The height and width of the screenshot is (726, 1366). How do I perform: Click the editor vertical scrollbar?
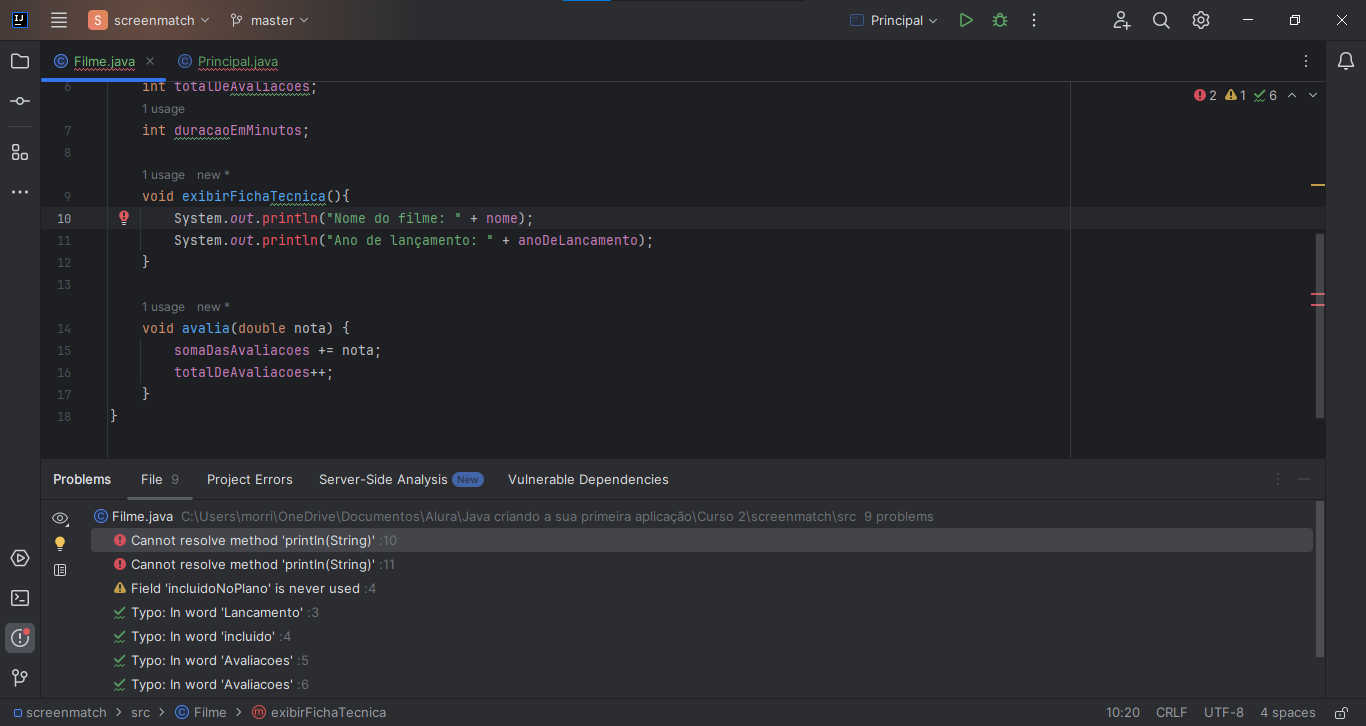tap(1320, 325)
